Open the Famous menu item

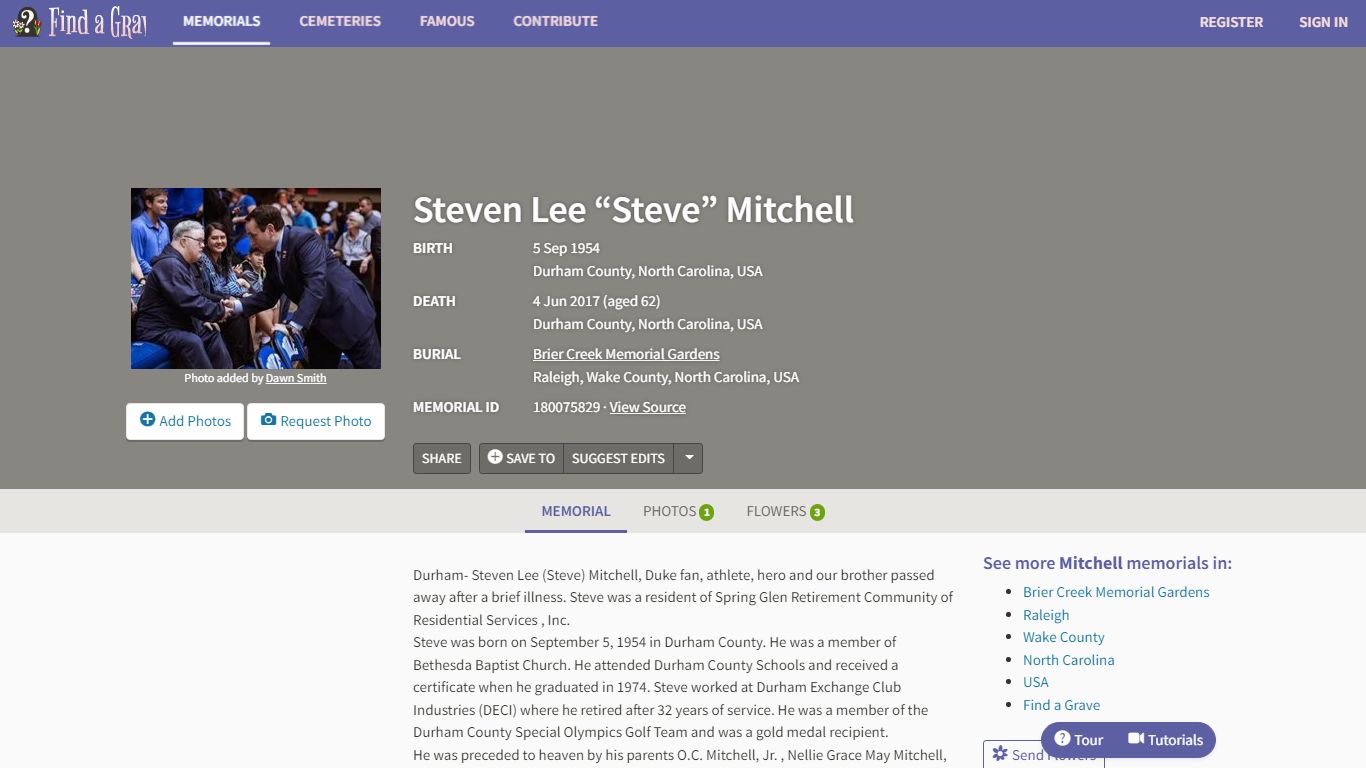(447, 21)
